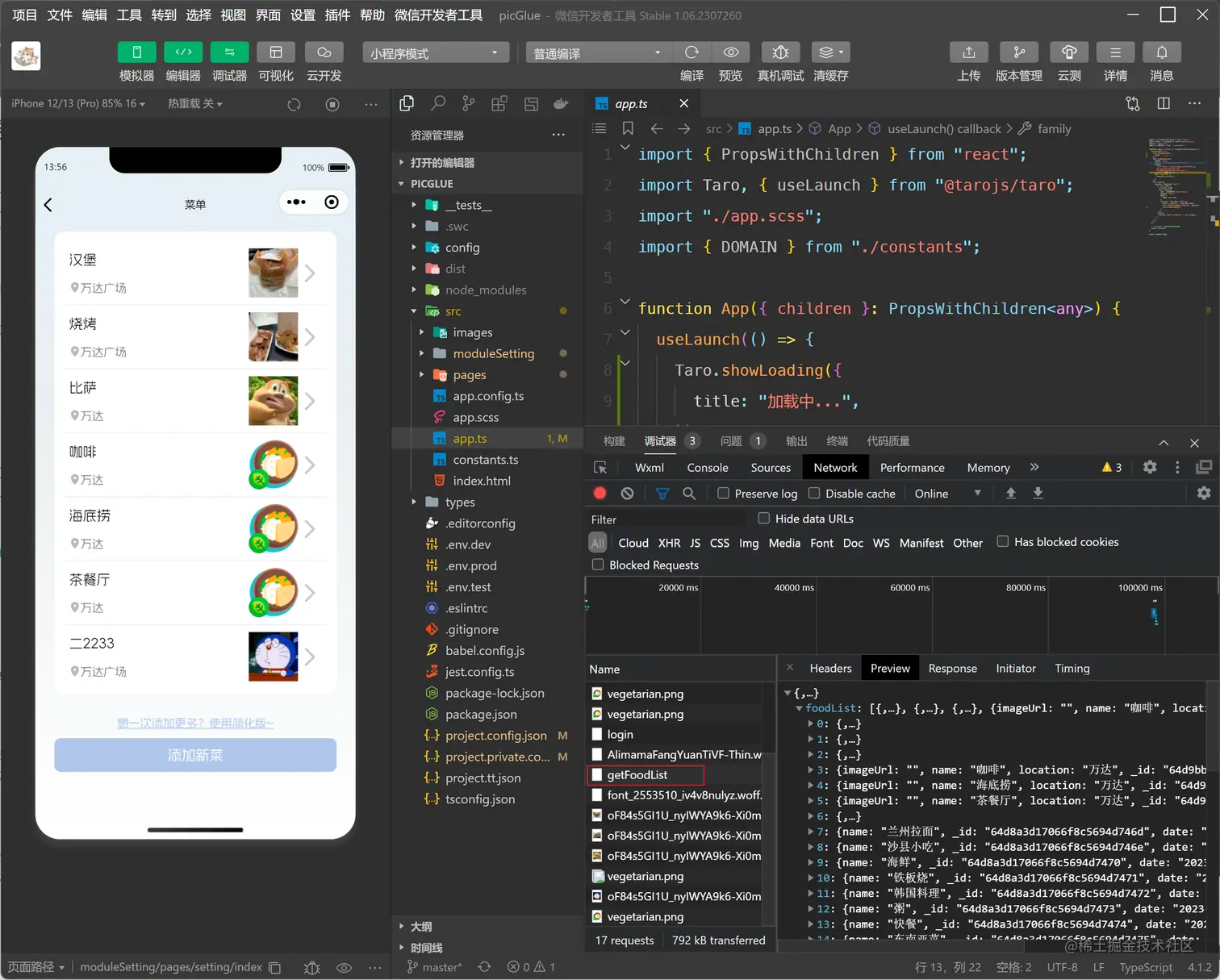
Task: Click the compare changes icon
Action: point(1133,103)
